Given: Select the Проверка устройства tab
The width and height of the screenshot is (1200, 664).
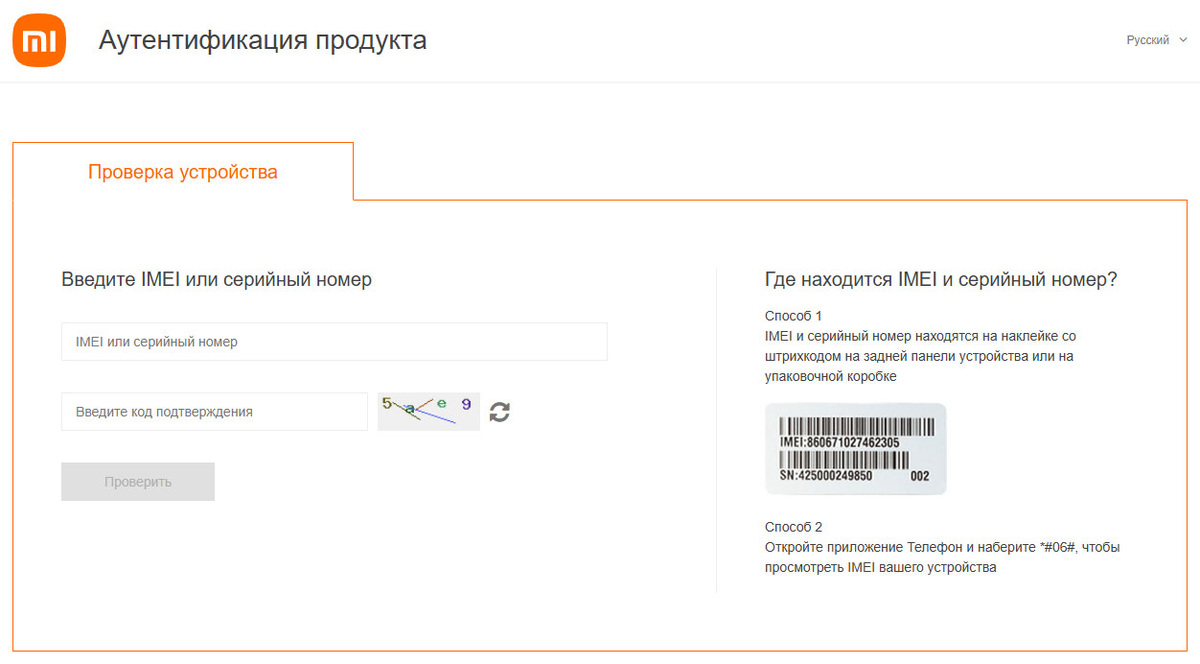Looking at the screenshot, I should [x=183, y=172].
